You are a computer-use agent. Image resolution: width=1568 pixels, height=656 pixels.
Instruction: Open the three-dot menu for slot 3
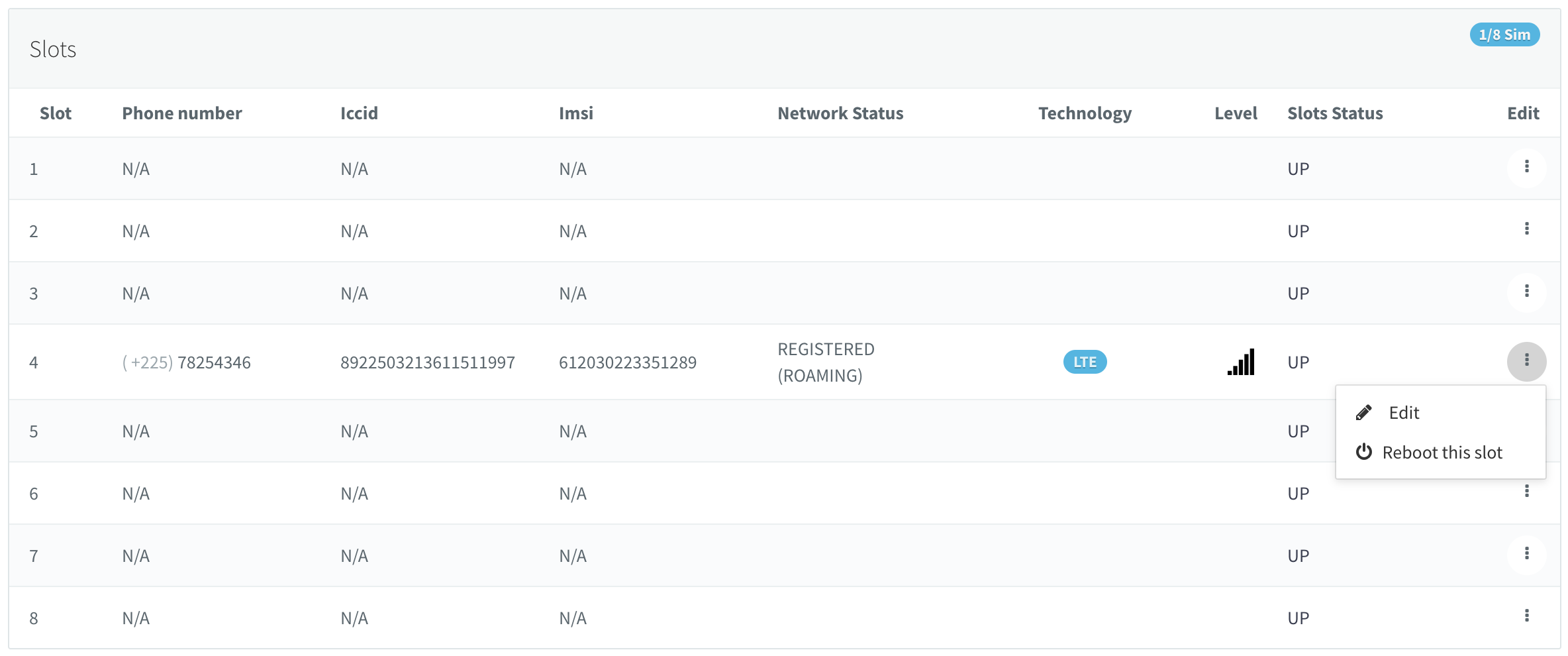tap(1526, 292)
